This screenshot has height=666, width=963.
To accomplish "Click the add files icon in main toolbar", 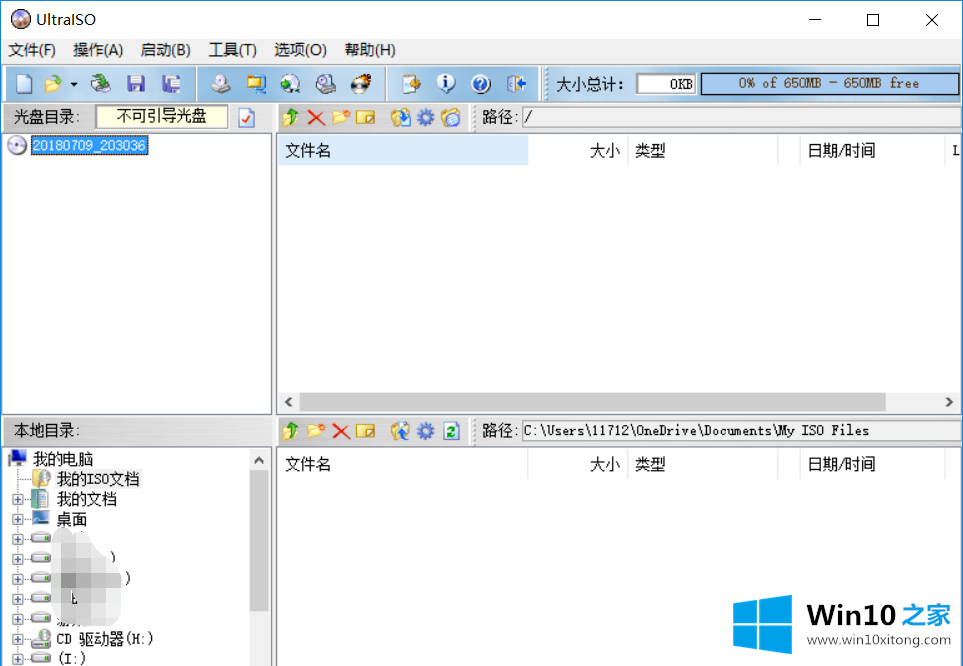I will click(x=411, y=84).
